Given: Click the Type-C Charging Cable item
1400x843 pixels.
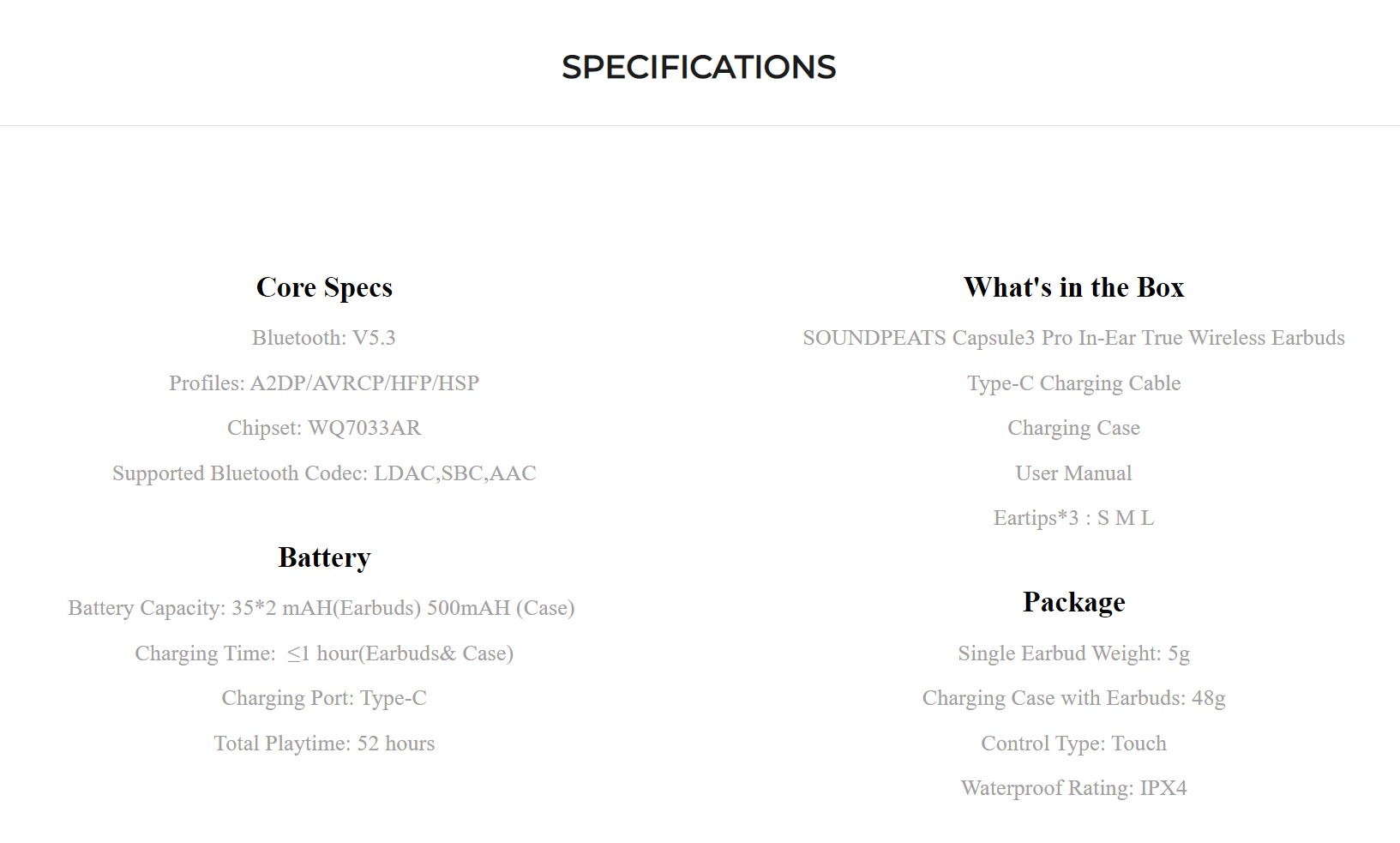Looking at the screenshot, I should tap(1074, 383).
